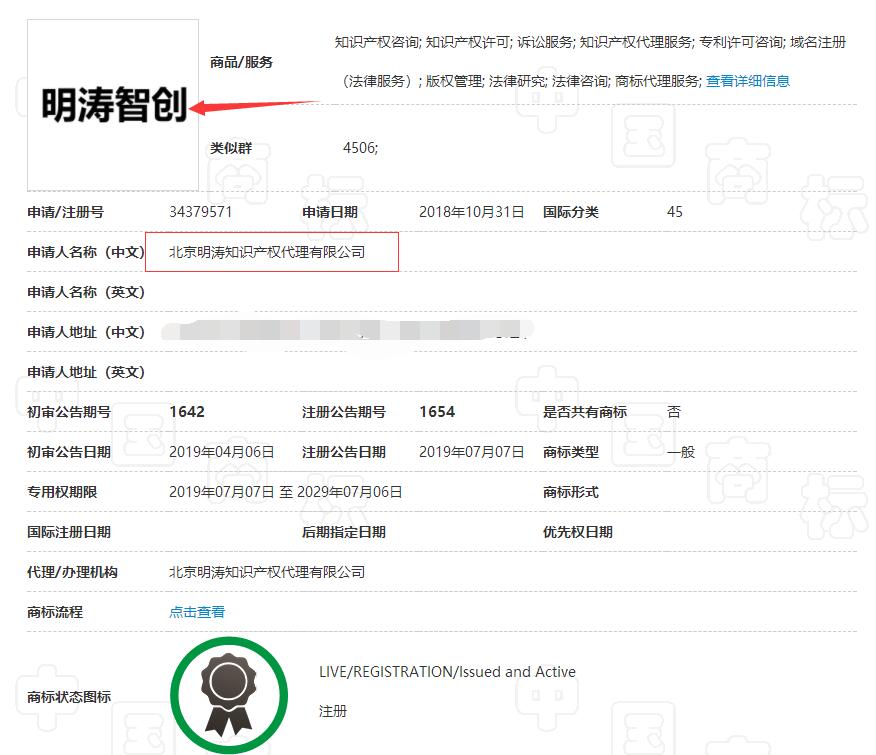Screen dimensions: 876x755
Task: Select status text 注册 below LIVE line
Action: coord(333,711)
